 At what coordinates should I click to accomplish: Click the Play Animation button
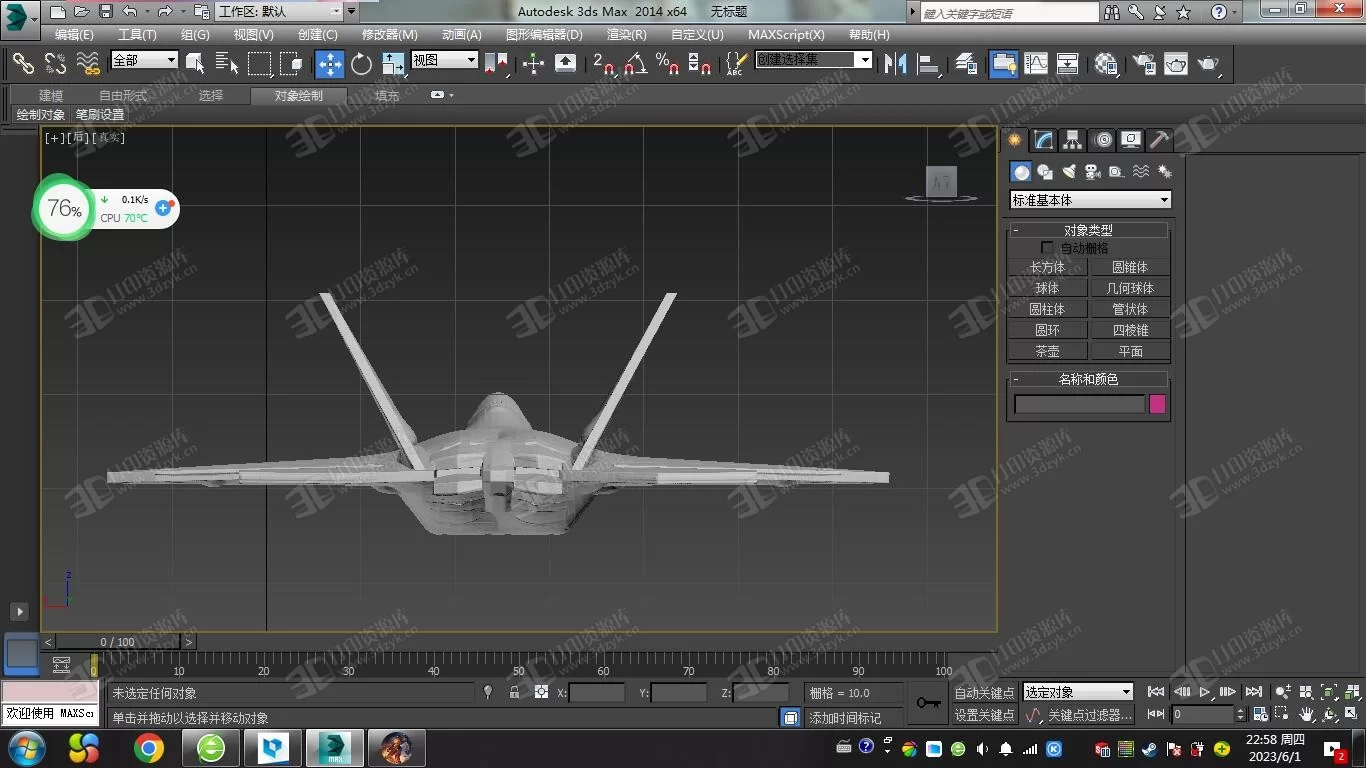click(x=1204, y=692)
